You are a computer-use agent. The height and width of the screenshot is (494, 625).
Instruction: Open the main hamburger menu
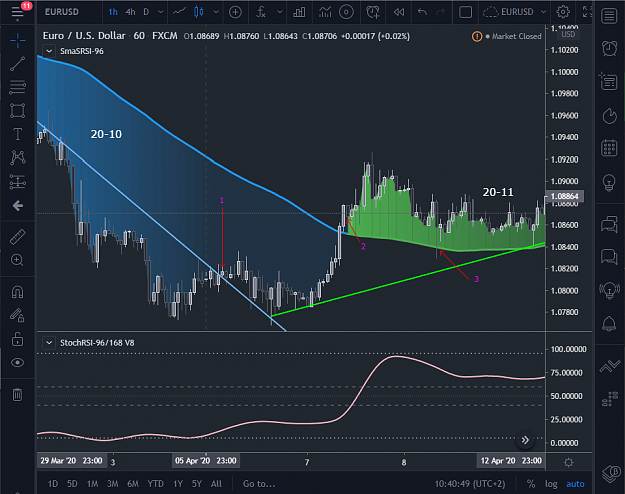click(18, 13)
